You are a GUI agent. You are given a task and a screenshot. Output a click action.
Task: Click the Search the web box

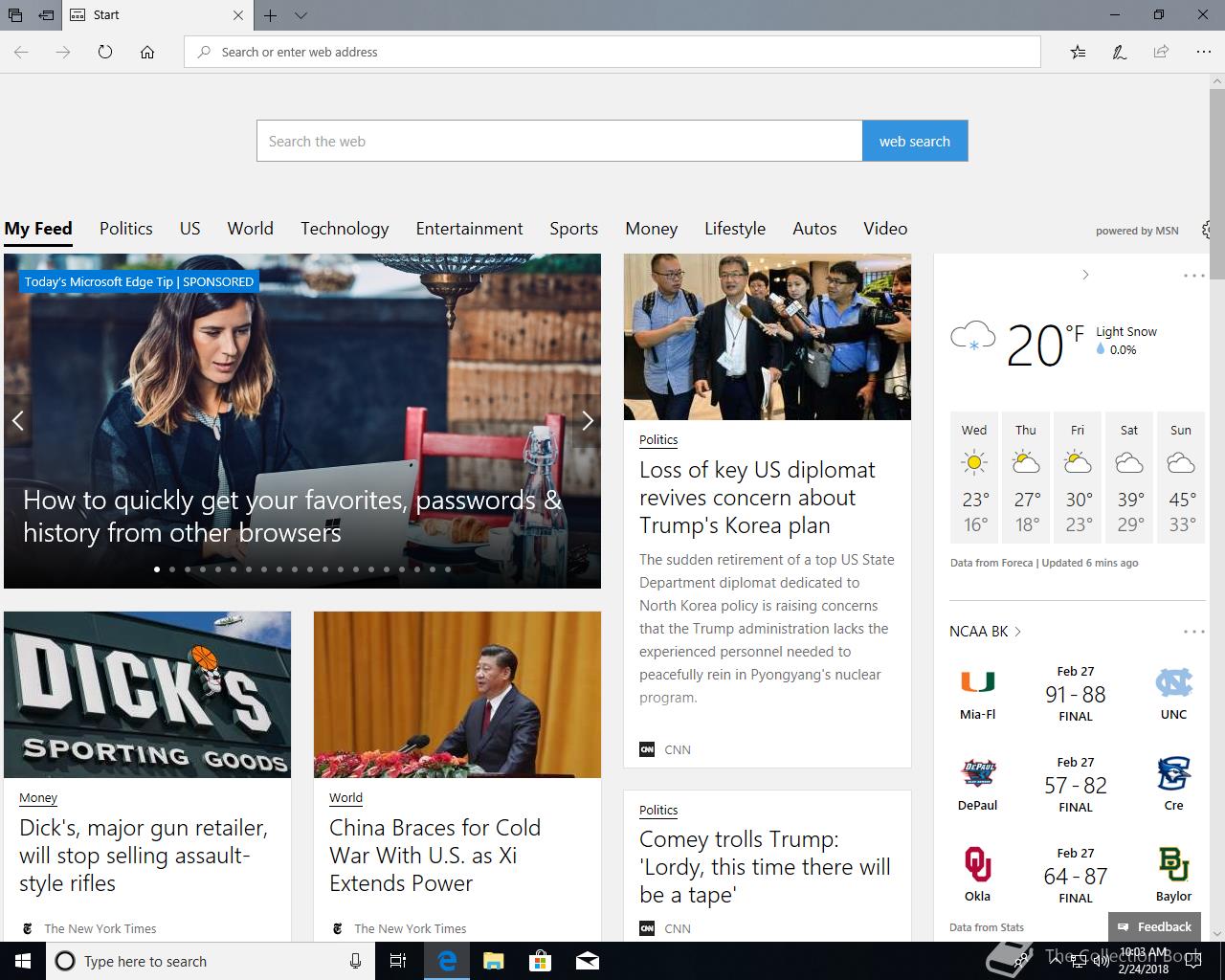(560, 141)
